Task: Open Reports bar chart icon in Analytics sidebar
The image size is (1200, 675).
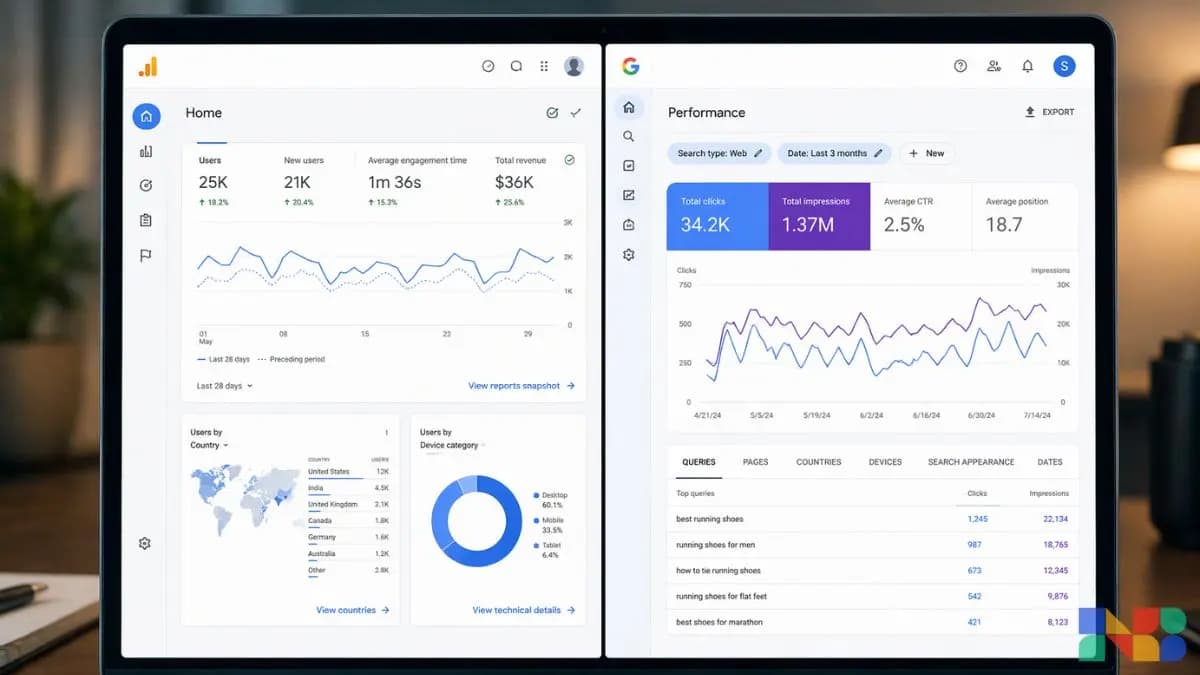Action: coord(146,151)
